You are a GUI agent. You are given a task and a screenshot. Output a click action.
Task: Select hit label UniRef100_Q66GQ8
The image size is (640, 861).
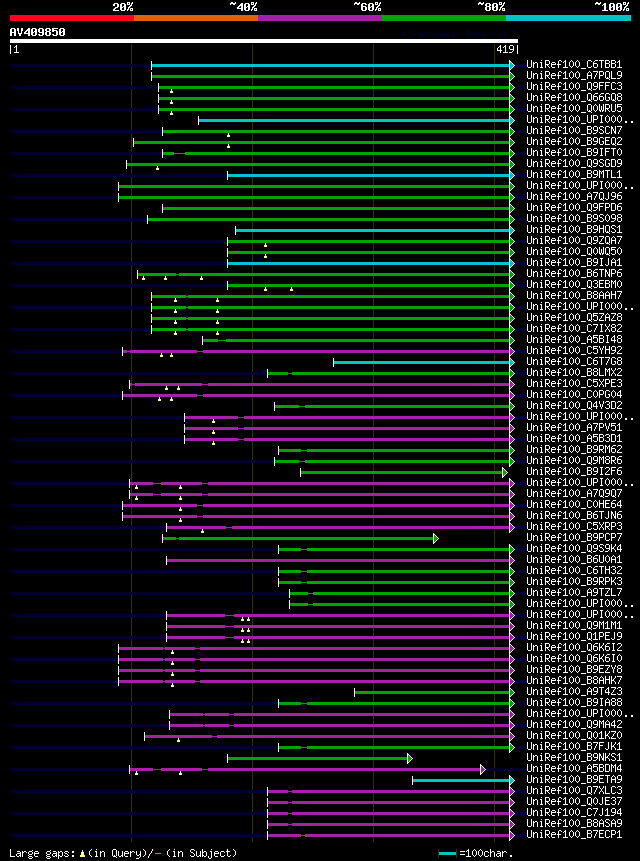[x=574, y=98]
